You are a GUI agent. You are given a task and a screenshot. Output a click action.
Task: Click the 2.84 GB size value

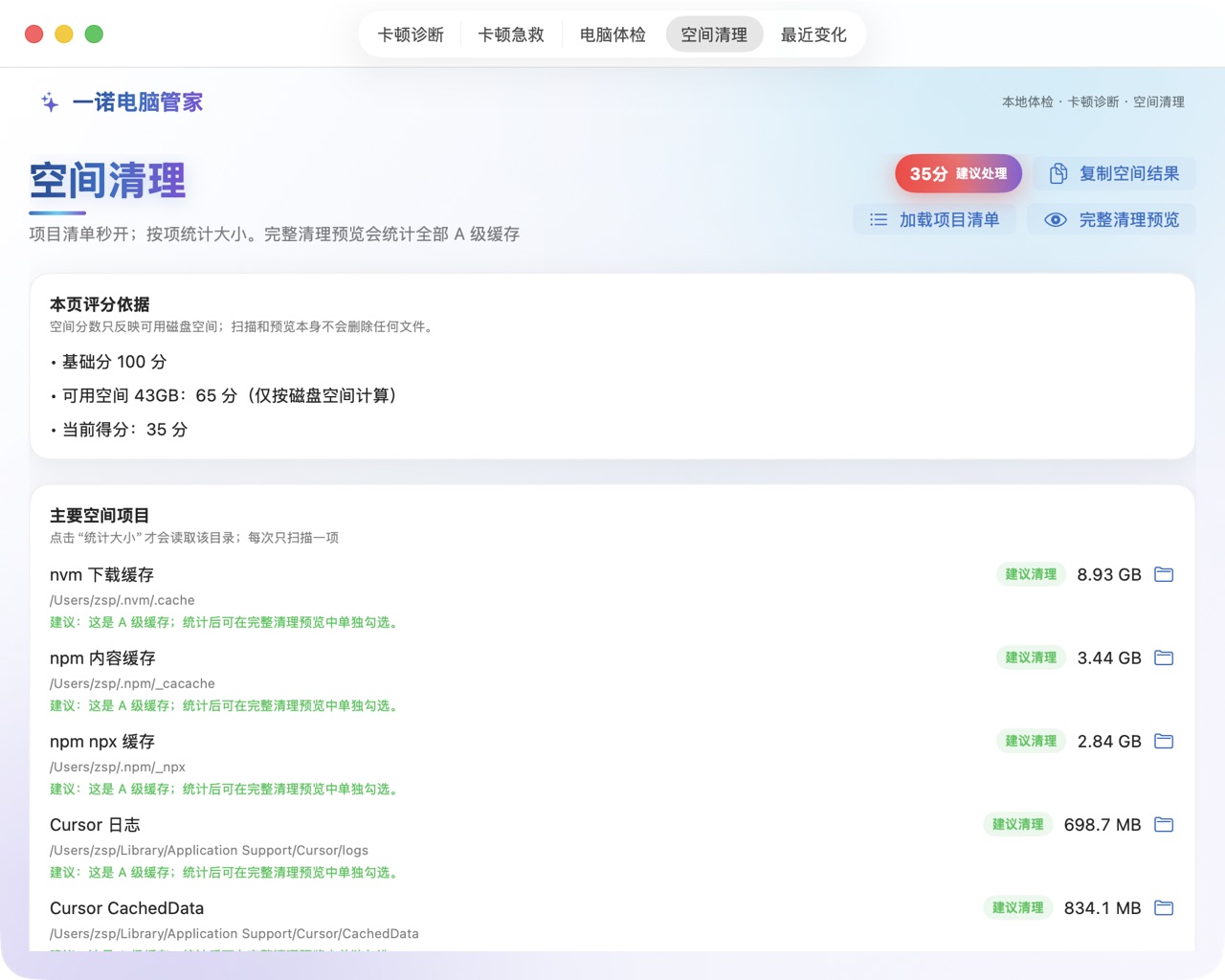(1109, 741)
